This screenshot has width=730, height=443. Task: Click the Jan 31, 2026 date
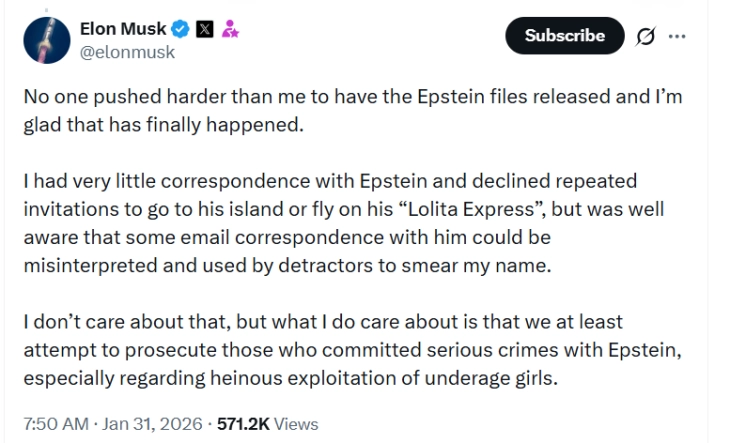coord(150,424)
